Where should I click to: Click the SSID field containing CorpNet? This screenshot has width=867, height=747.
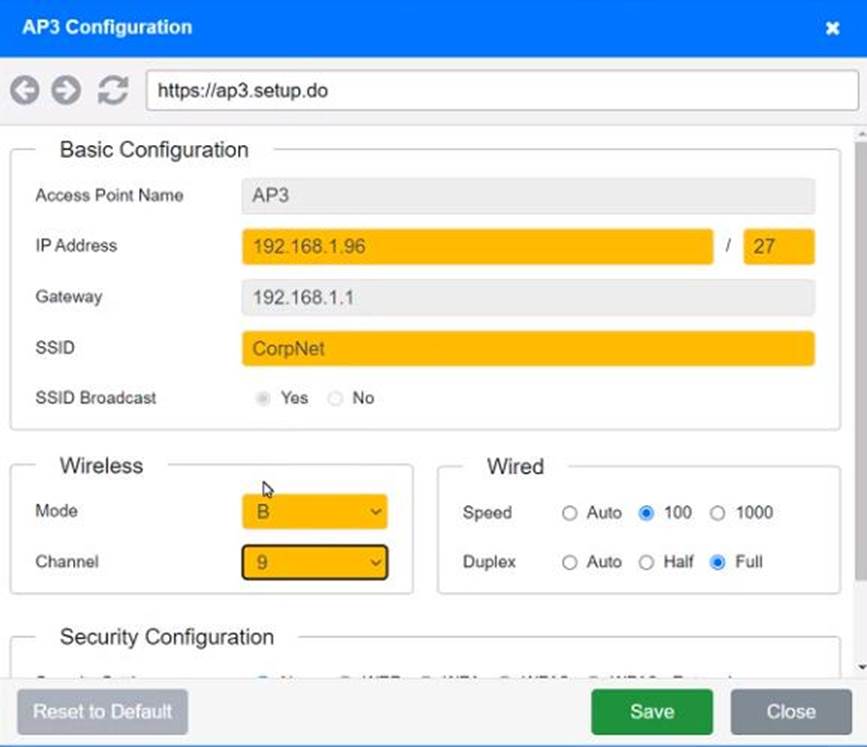(x=527, y=349)
